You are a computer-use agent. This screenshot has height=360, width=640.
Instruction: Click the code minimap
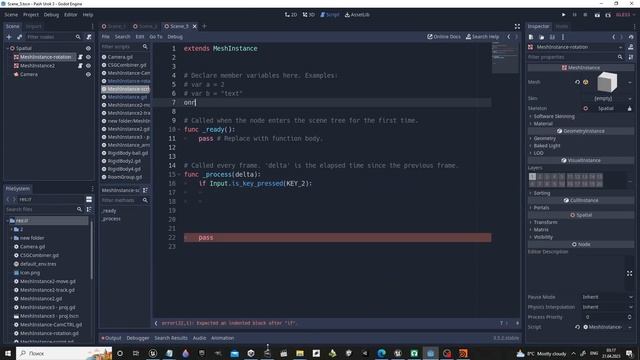coord(504,57)
